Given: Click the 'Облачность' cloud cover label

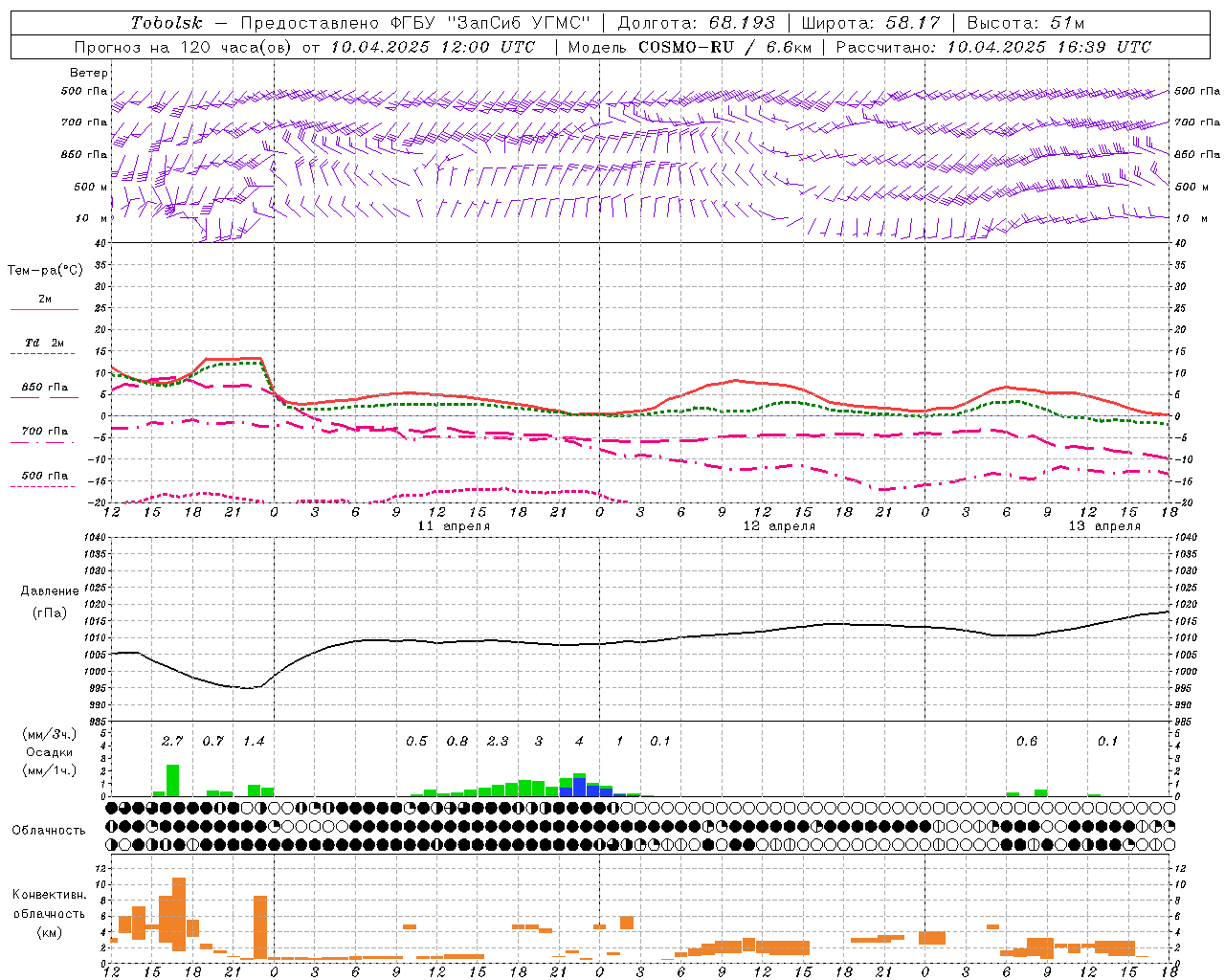Looking at the screenshot, I should [49, 830].
